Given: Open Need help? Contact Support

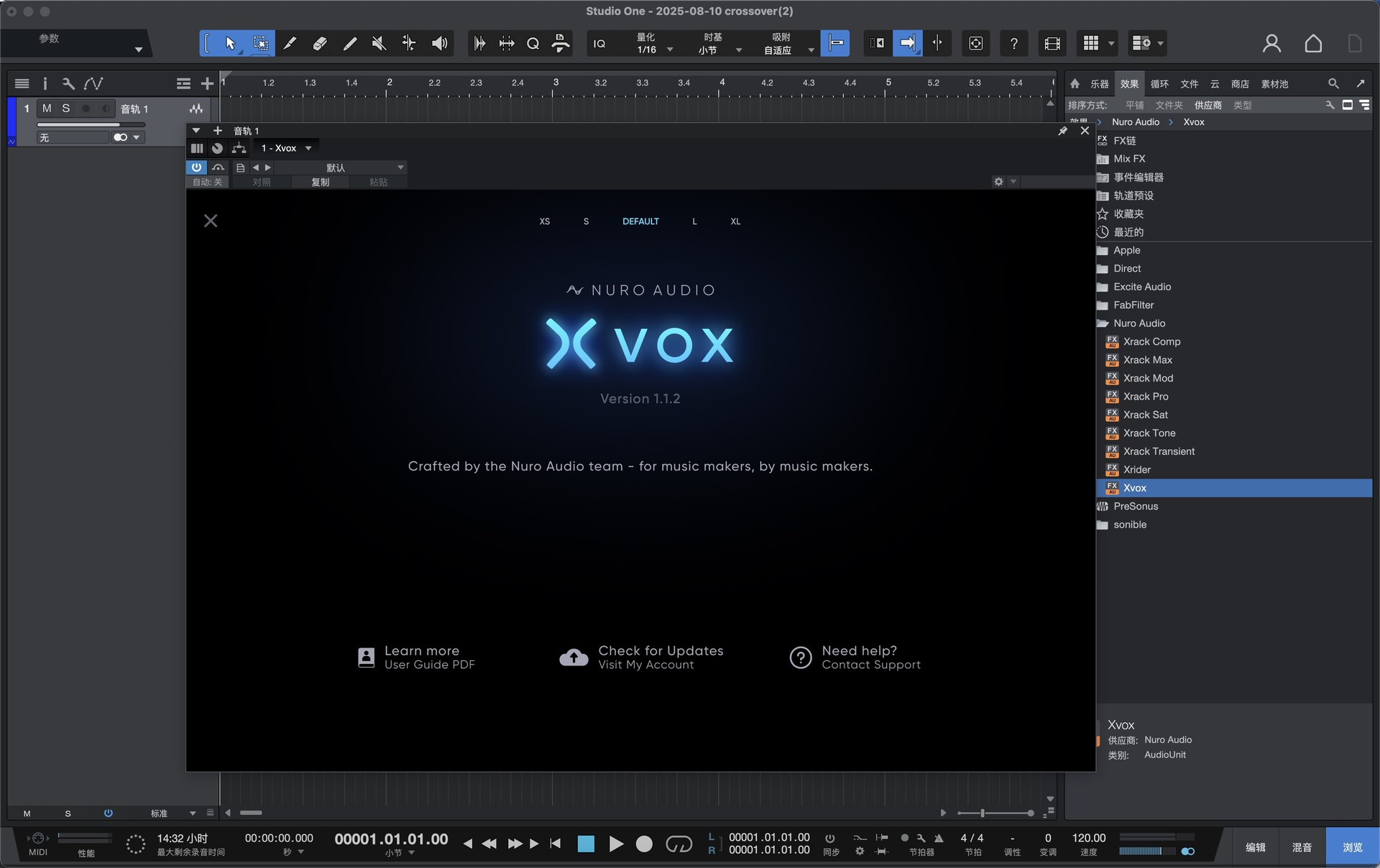Looking at the screenshot, I should [x=855, y=657].
